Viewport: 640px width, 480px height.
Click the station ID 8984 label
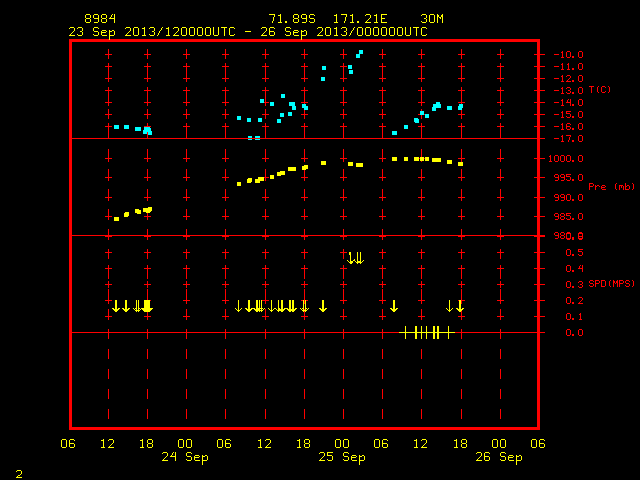100,19
